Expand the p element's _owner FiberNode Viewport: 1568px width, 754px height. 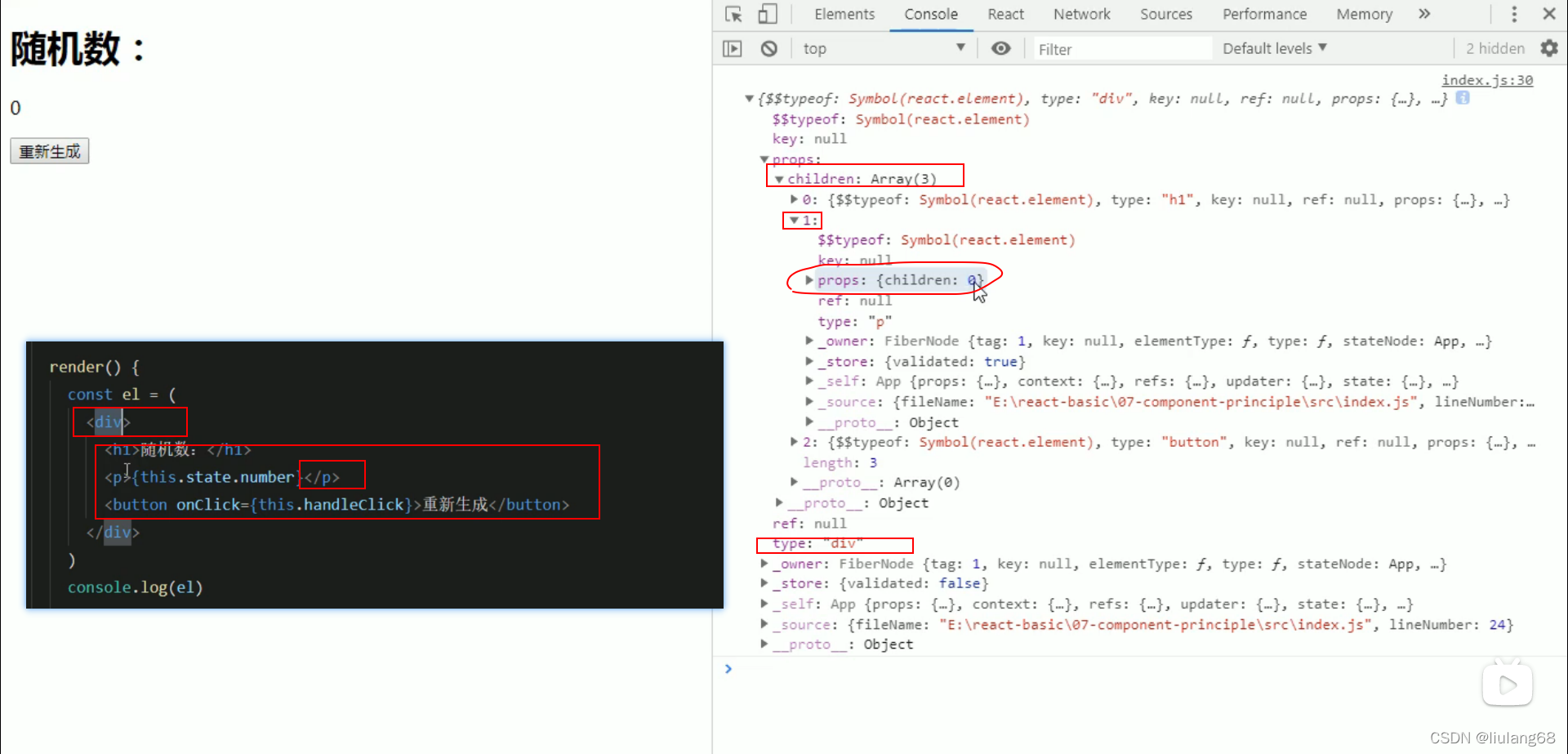(x=809, y=341)
